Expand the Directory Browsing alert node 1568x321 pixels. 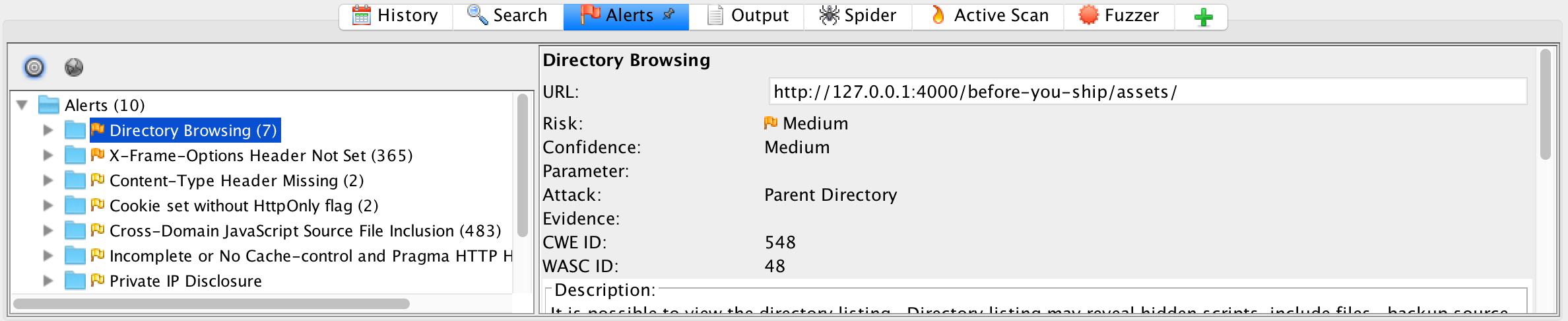[x=48, y=130]
